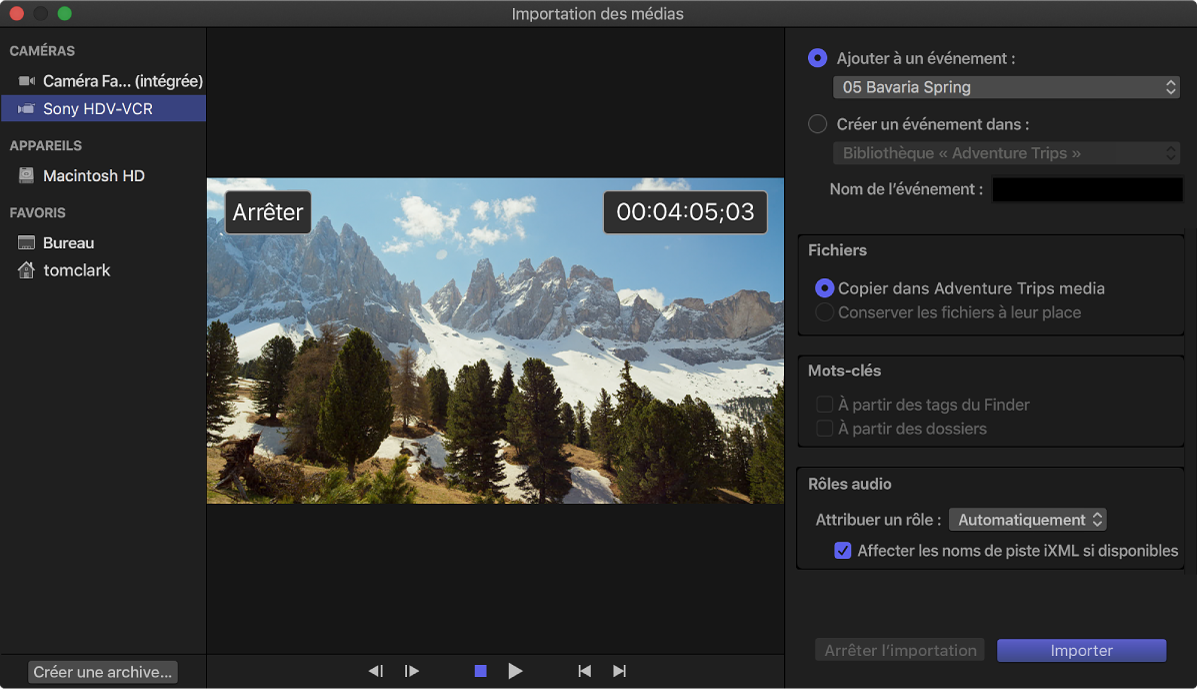Step back one frame

pos(376,671)
